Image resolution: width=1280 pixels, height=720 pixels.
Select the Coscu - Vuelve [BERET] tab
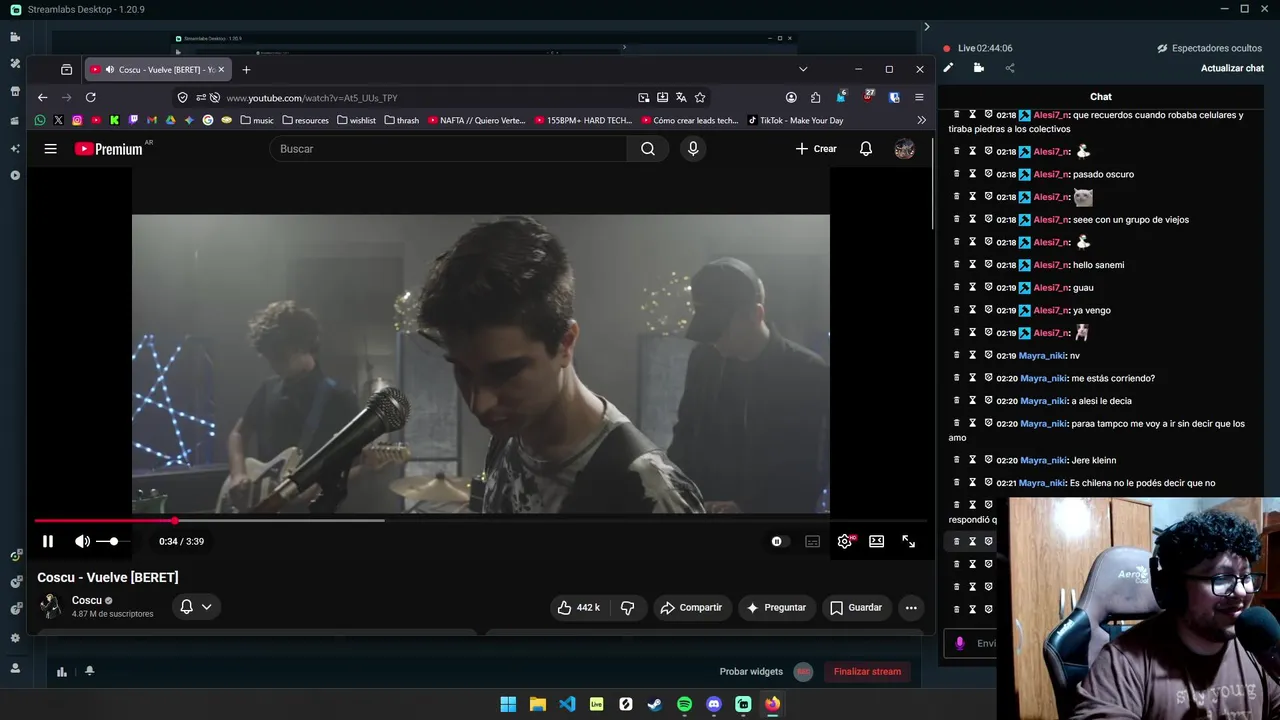[157, 69]
